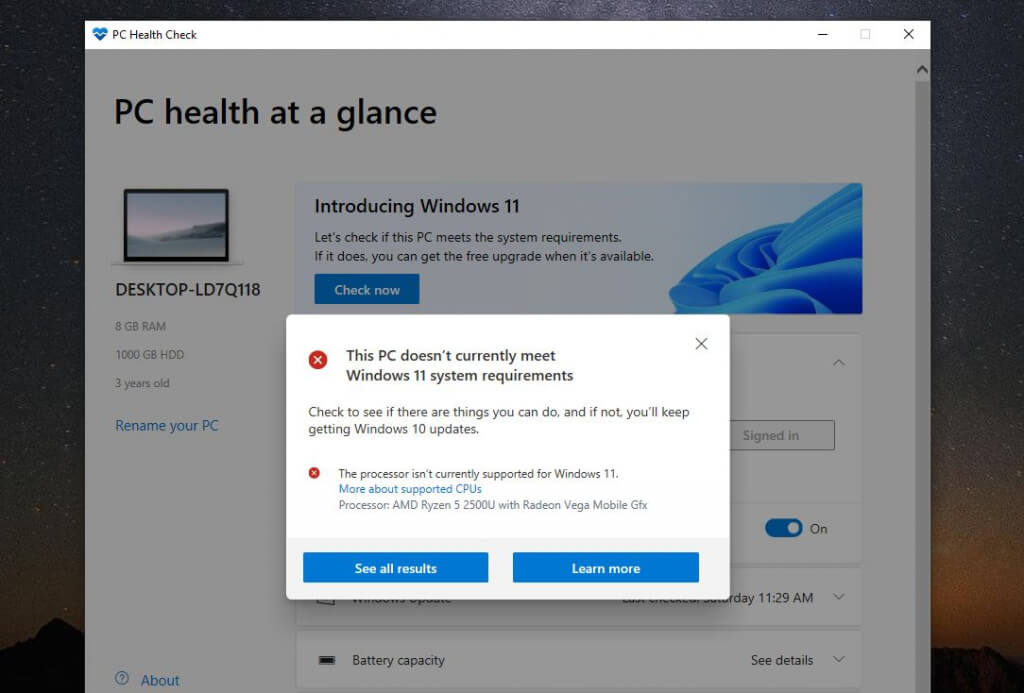Toggle the On switch off
Image resolution: width=1024 pixels, height=693 pixels.
pyautogui.click(x=784, y=528)
